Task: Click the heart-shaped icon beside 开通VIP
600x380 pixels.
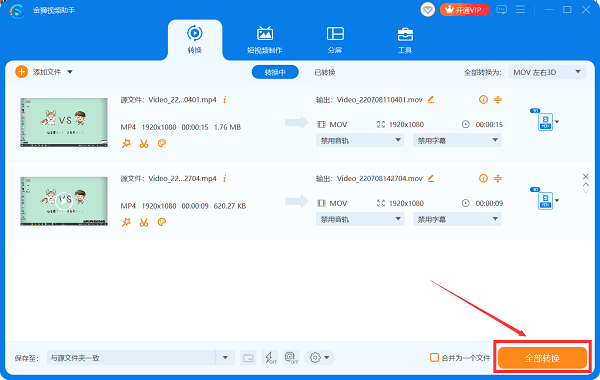Action: coord(427,10)
